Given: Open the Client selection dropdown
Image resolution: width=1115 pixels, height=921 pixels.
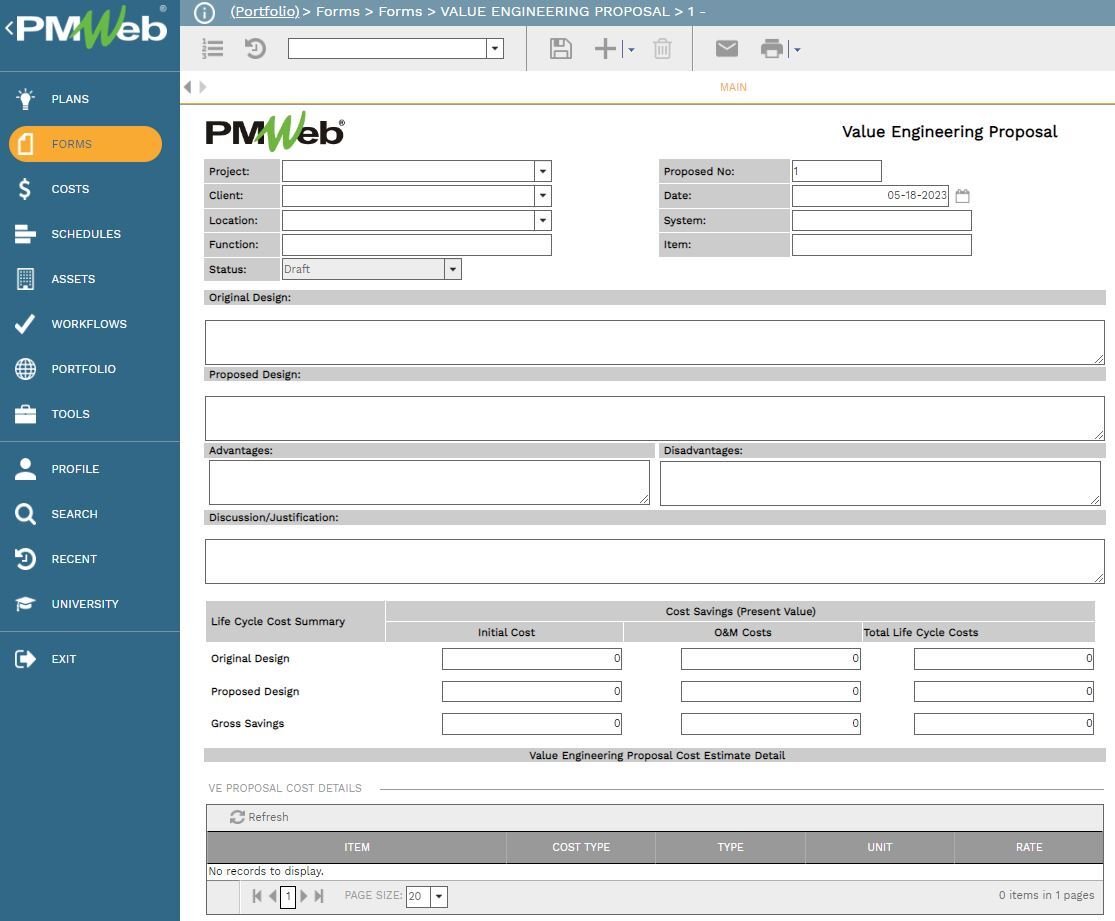Looking at the screenshot, I should point(542,195).
